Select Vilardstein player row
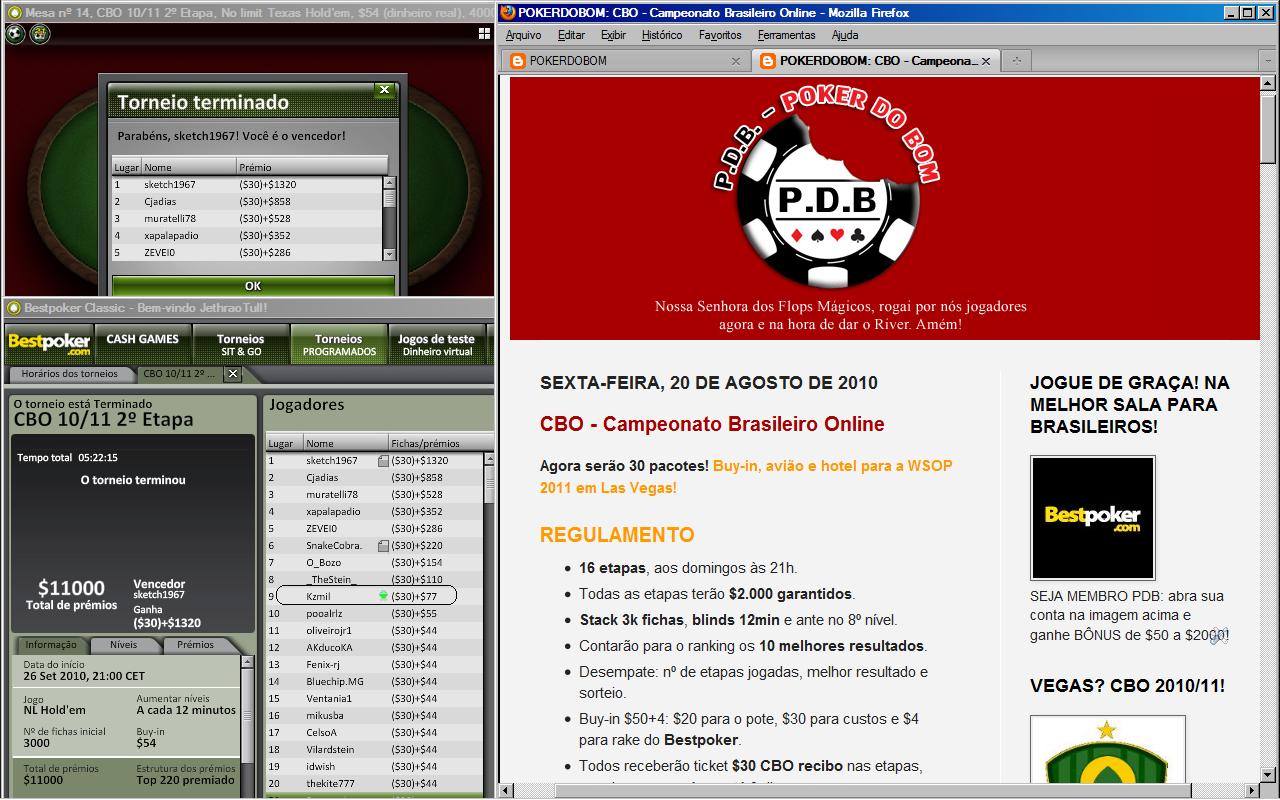This screenshot has height=800, width=1280. click(374, 749)
